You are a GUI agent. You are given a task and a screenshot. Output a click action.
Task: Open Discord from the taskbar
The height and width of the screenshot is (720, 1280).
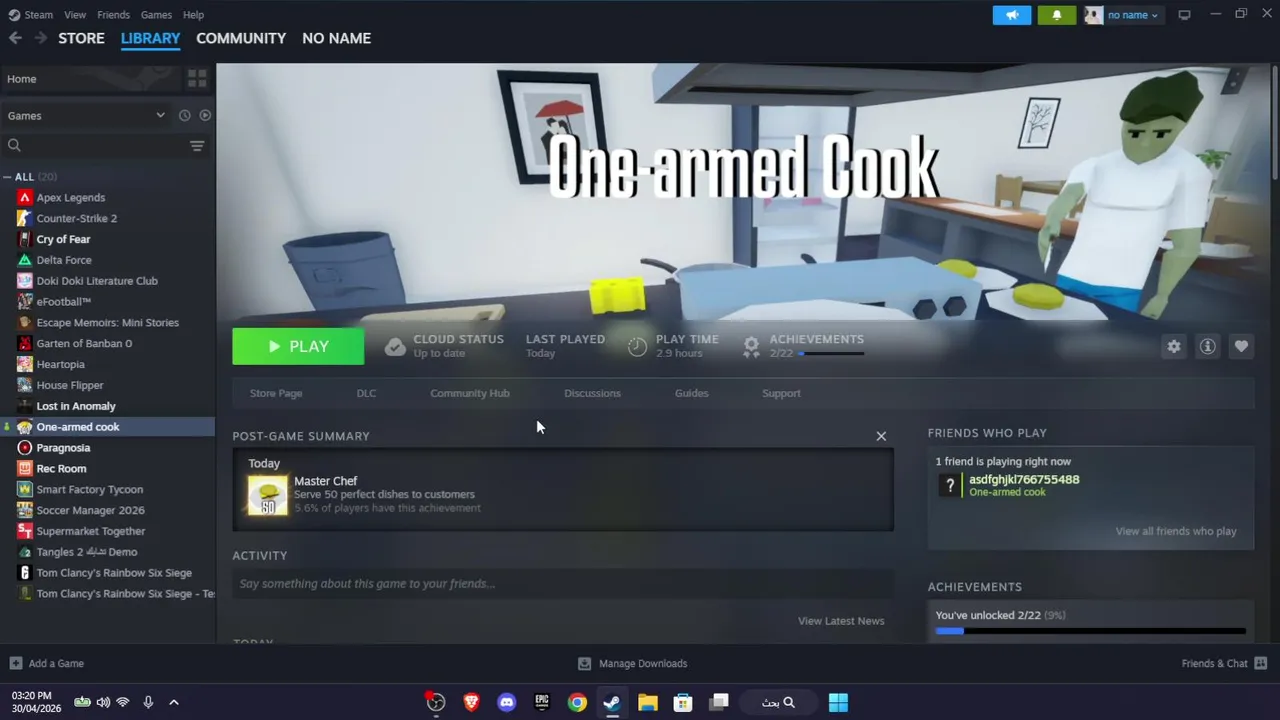coord(507,702)
